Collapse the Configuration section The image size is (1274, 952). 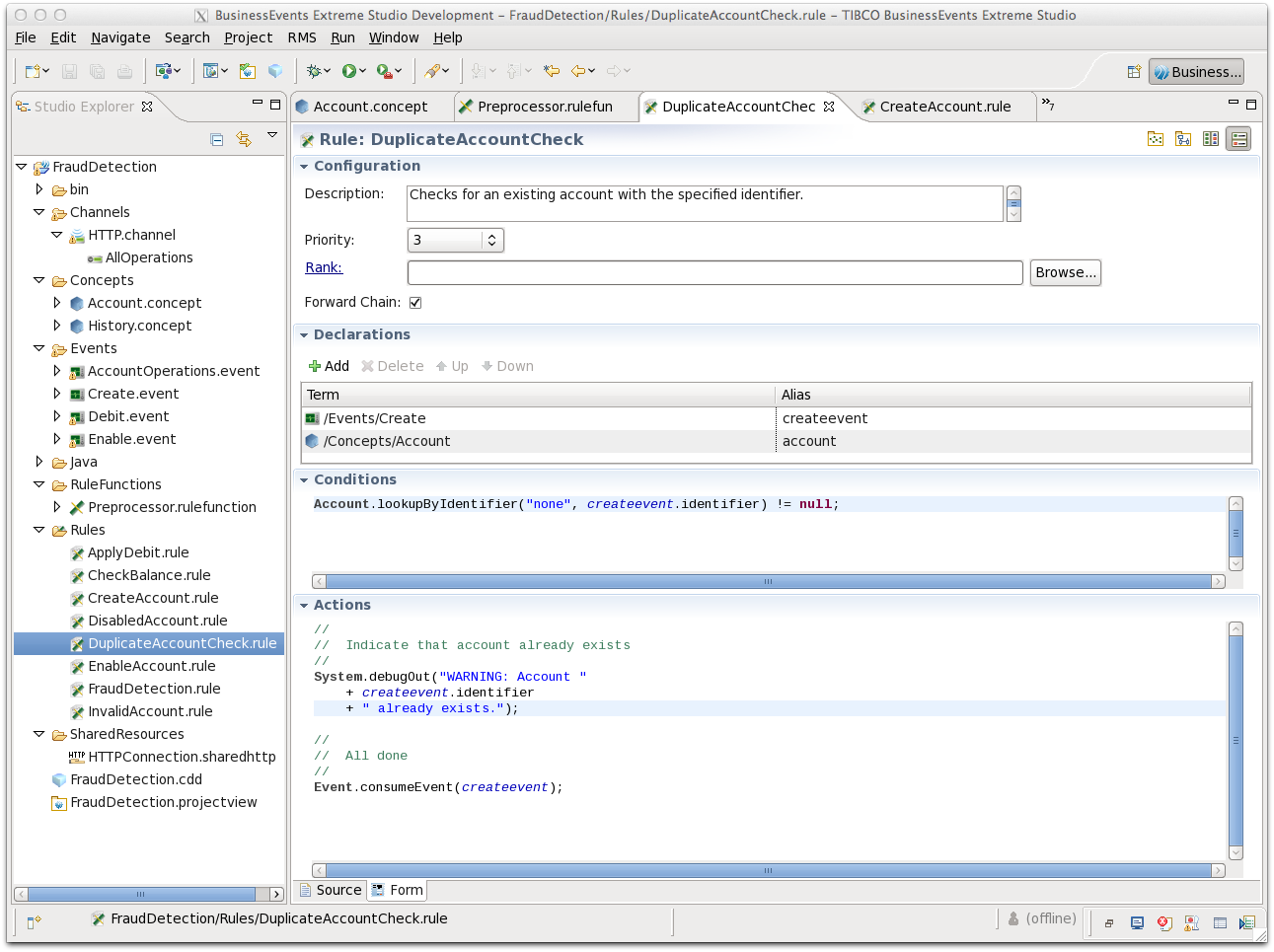(x=304, y=167)
